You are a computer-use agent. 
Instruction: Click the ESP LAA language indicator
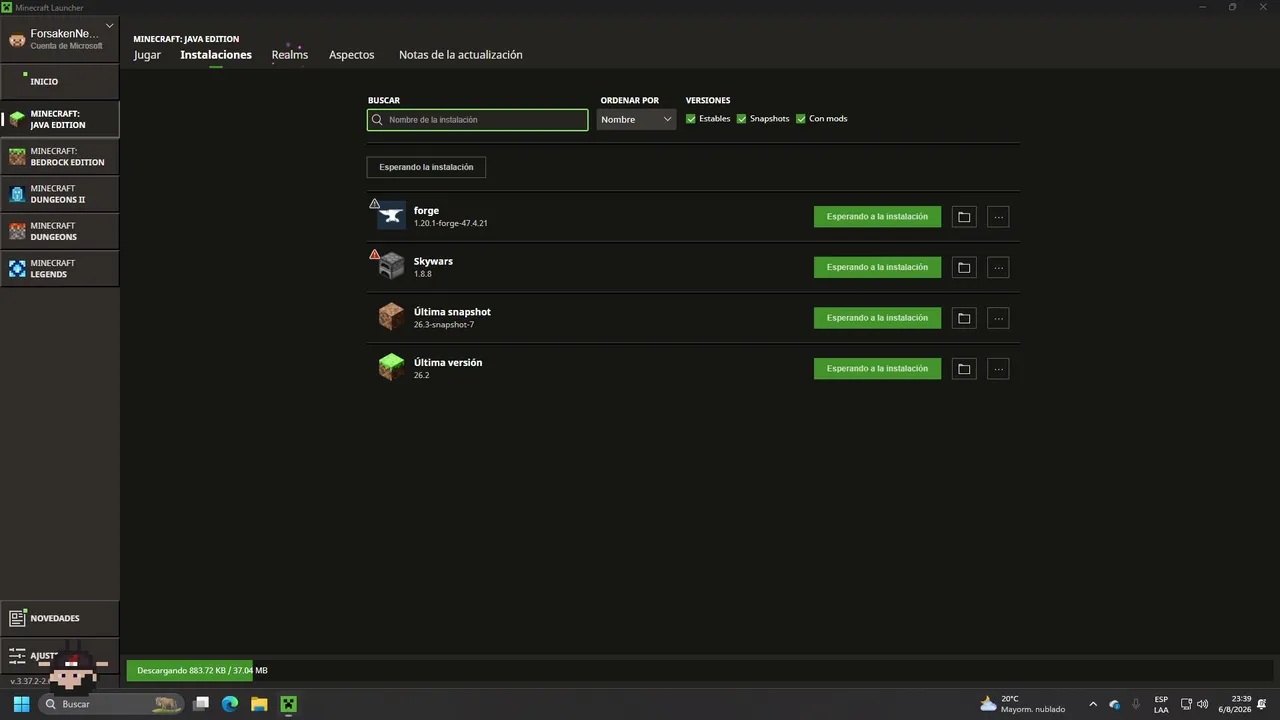point(1161,704)
